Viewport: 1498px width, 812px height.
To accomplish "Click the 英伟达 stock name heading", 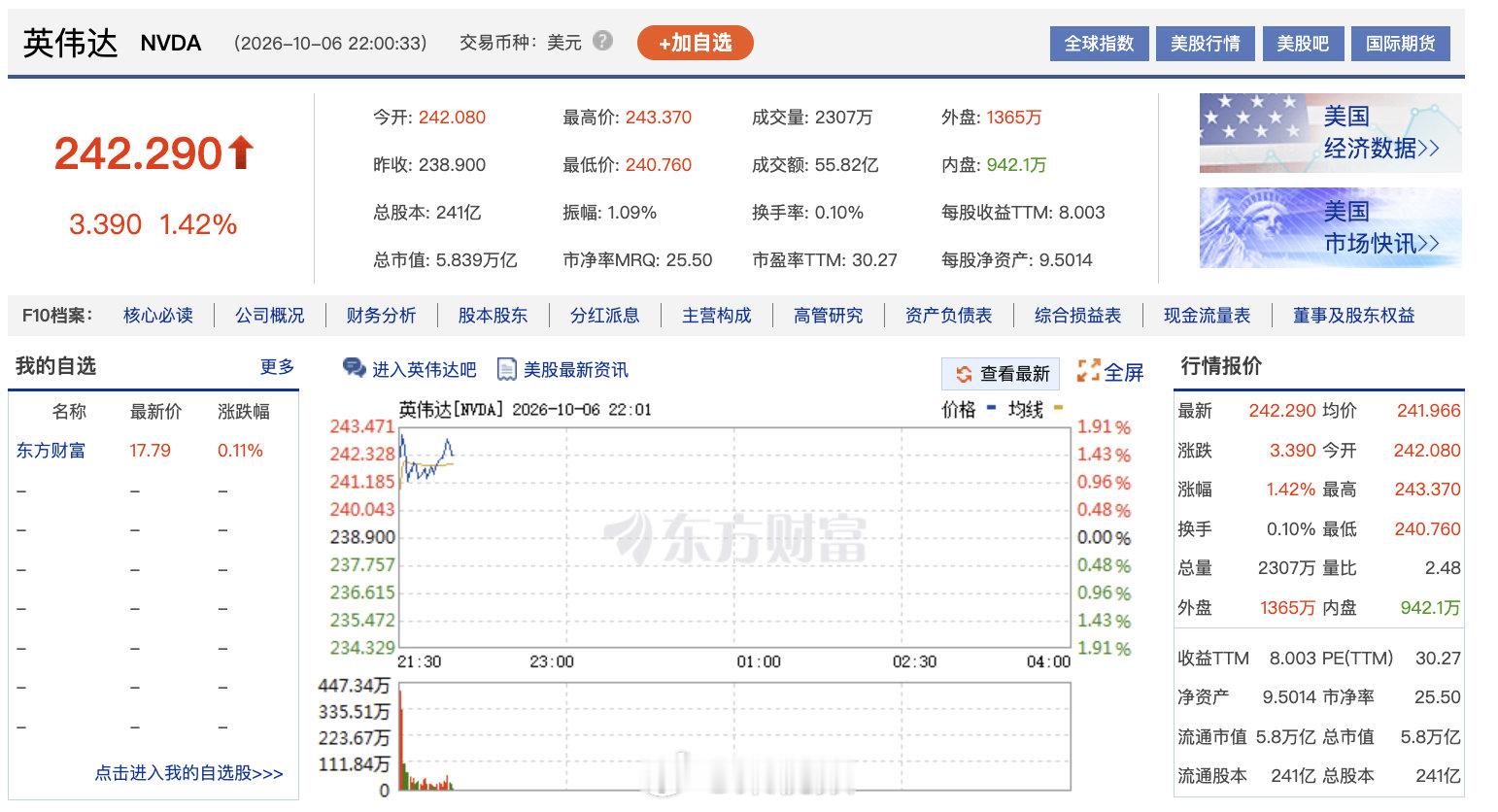I will click(70, 43).
